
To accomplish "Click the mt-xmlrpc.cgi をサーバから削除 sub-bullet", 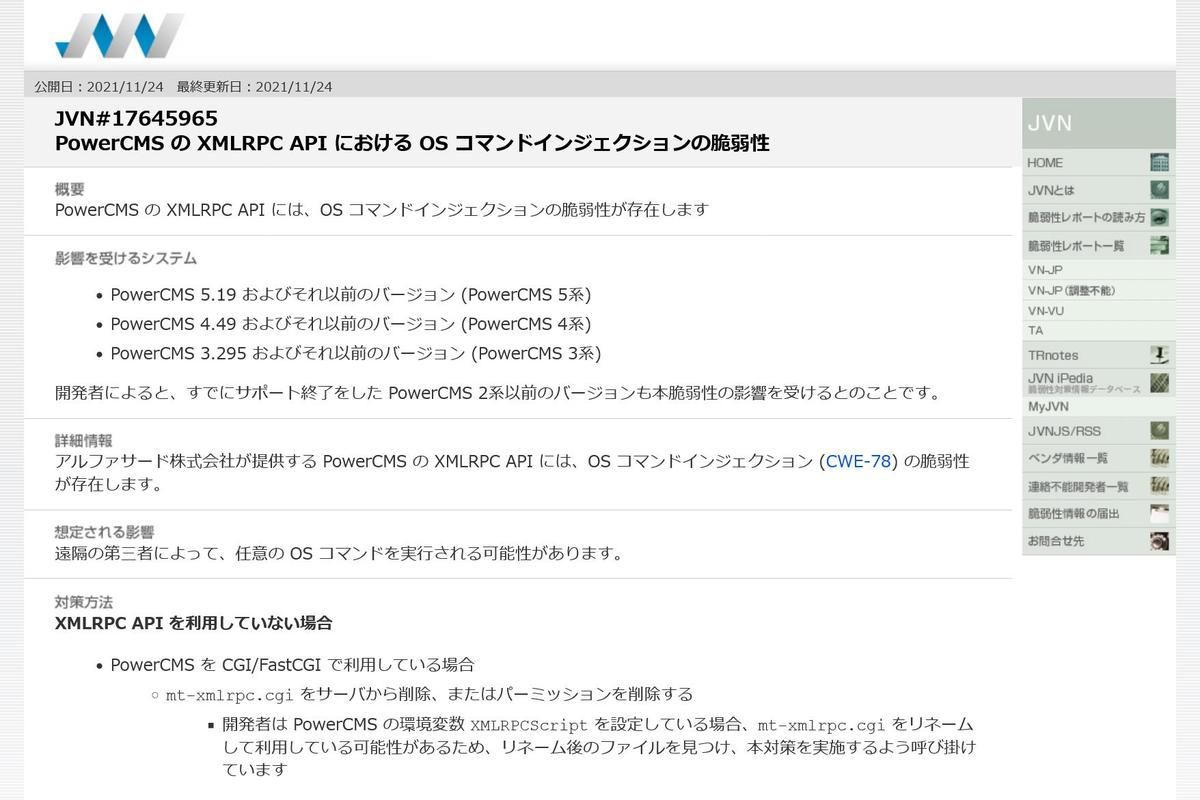I will tap(429, 694).
